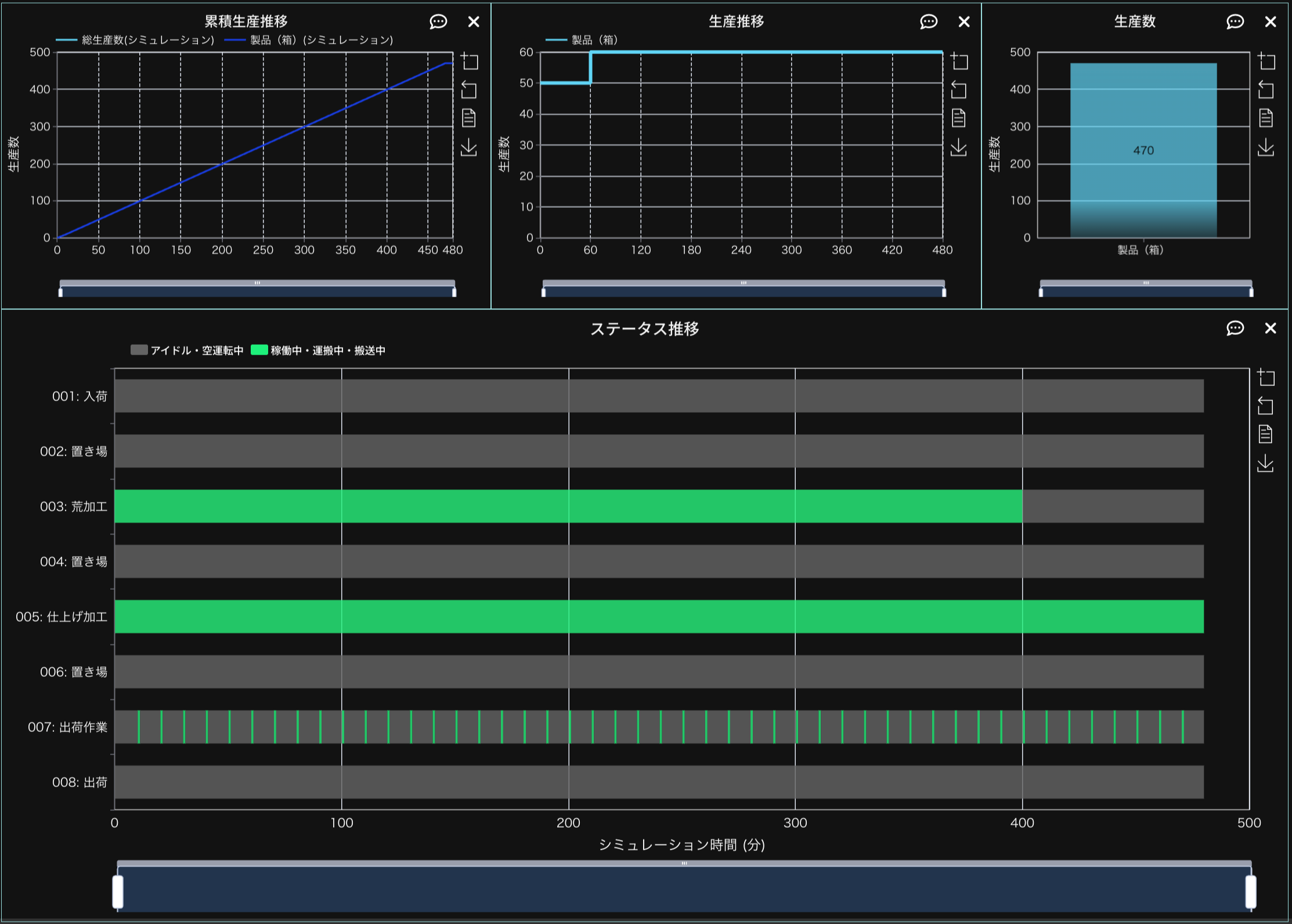This screenshot has width=1292, height=924.
Task: Click the green 005: 仕上げ加工 status bar
Action: click(659, 616)
